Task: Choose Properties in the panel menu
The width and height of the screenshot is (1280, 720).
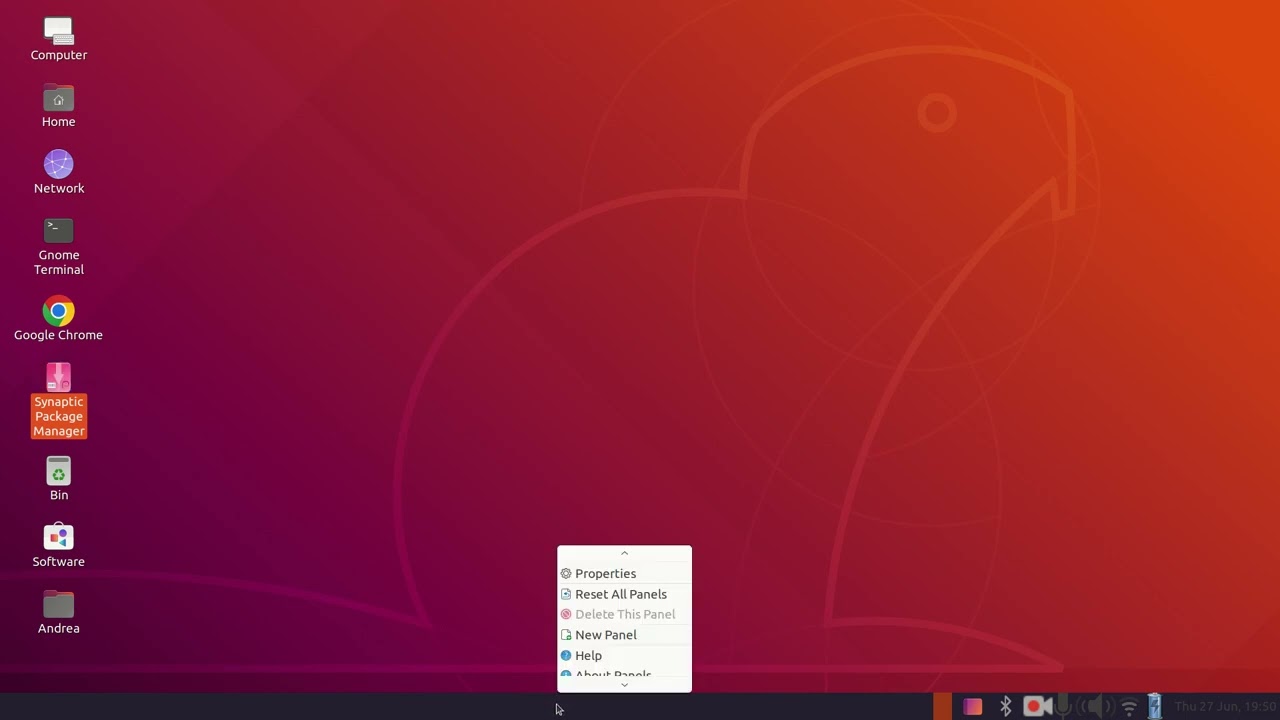Action: pos(624,574)
